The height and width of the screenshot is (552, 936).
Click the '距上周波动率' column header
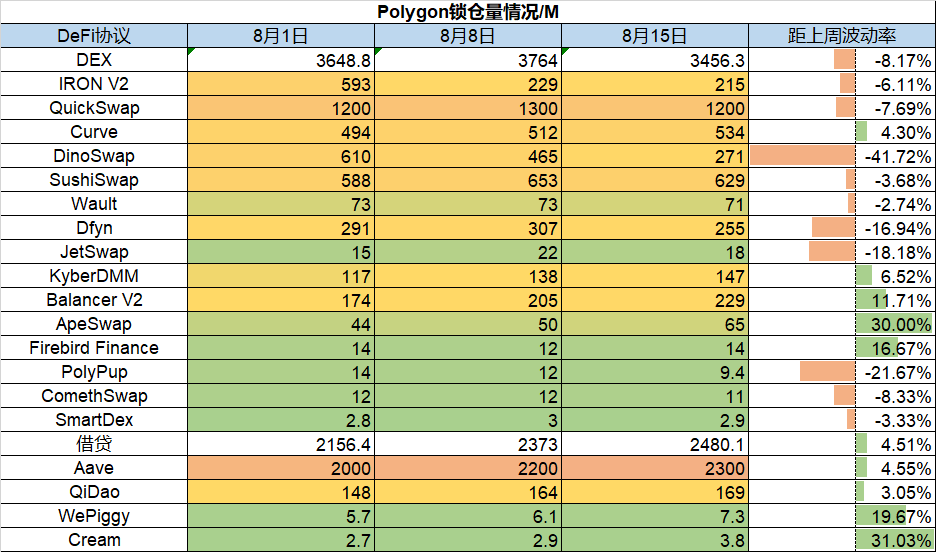[x=842, y=36]
